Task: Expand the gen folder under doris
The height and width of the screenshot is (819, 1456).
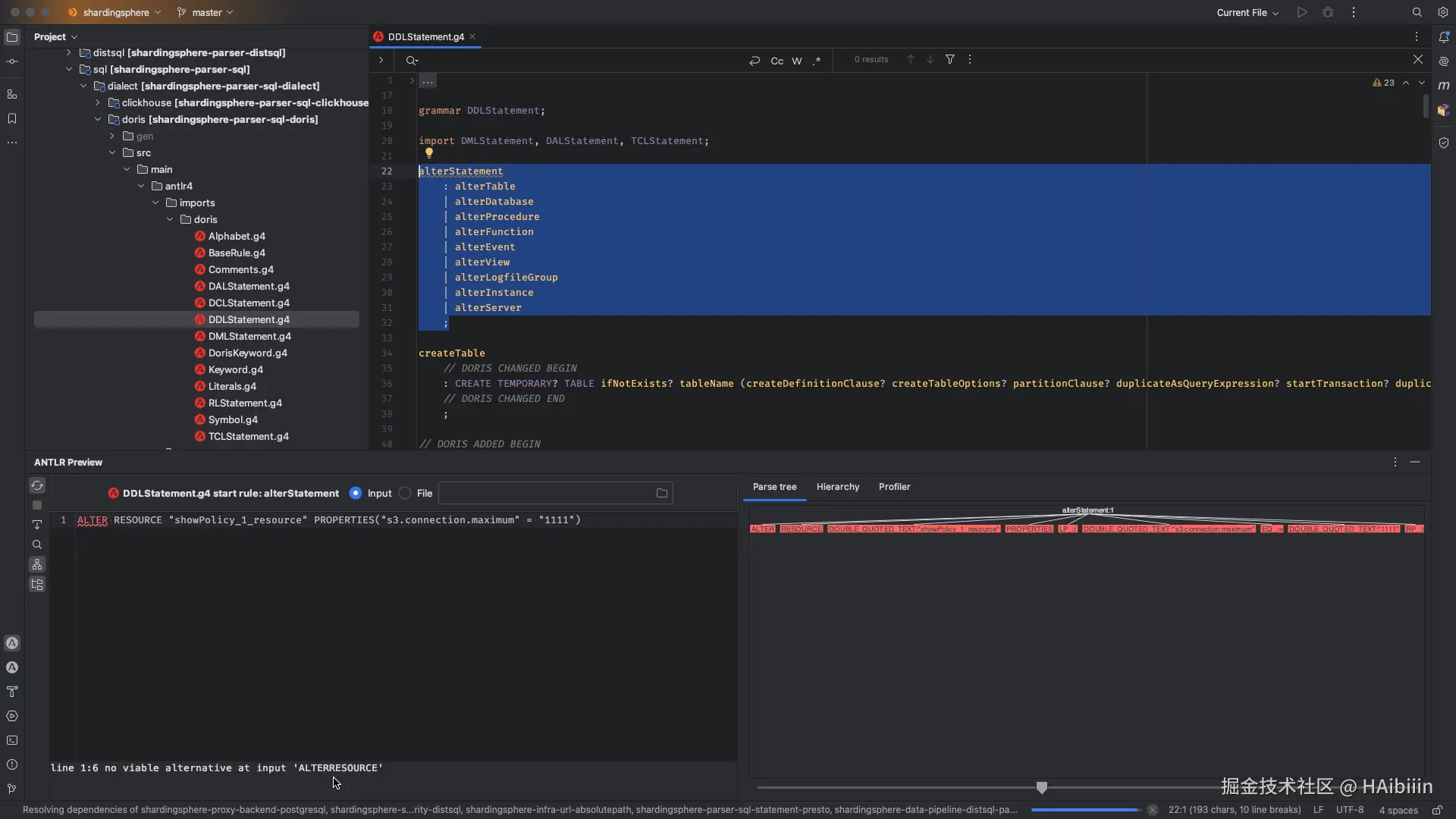Action: tap(111, 136)
